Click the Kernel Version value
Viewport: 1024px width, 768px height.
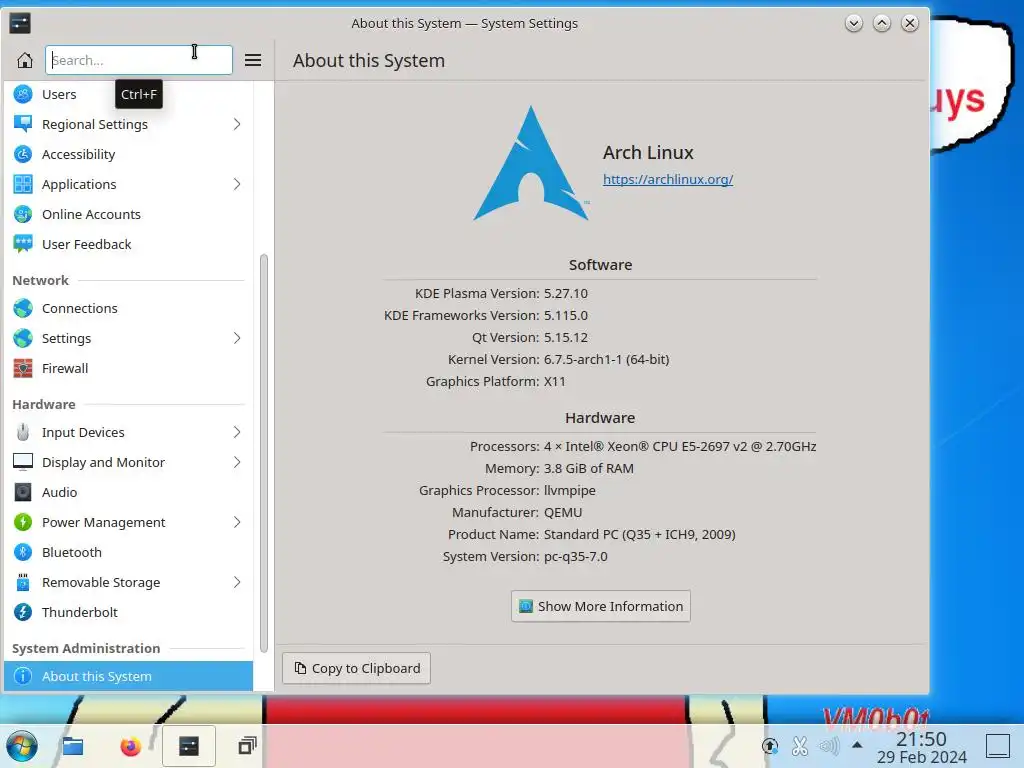pos(606,359)
